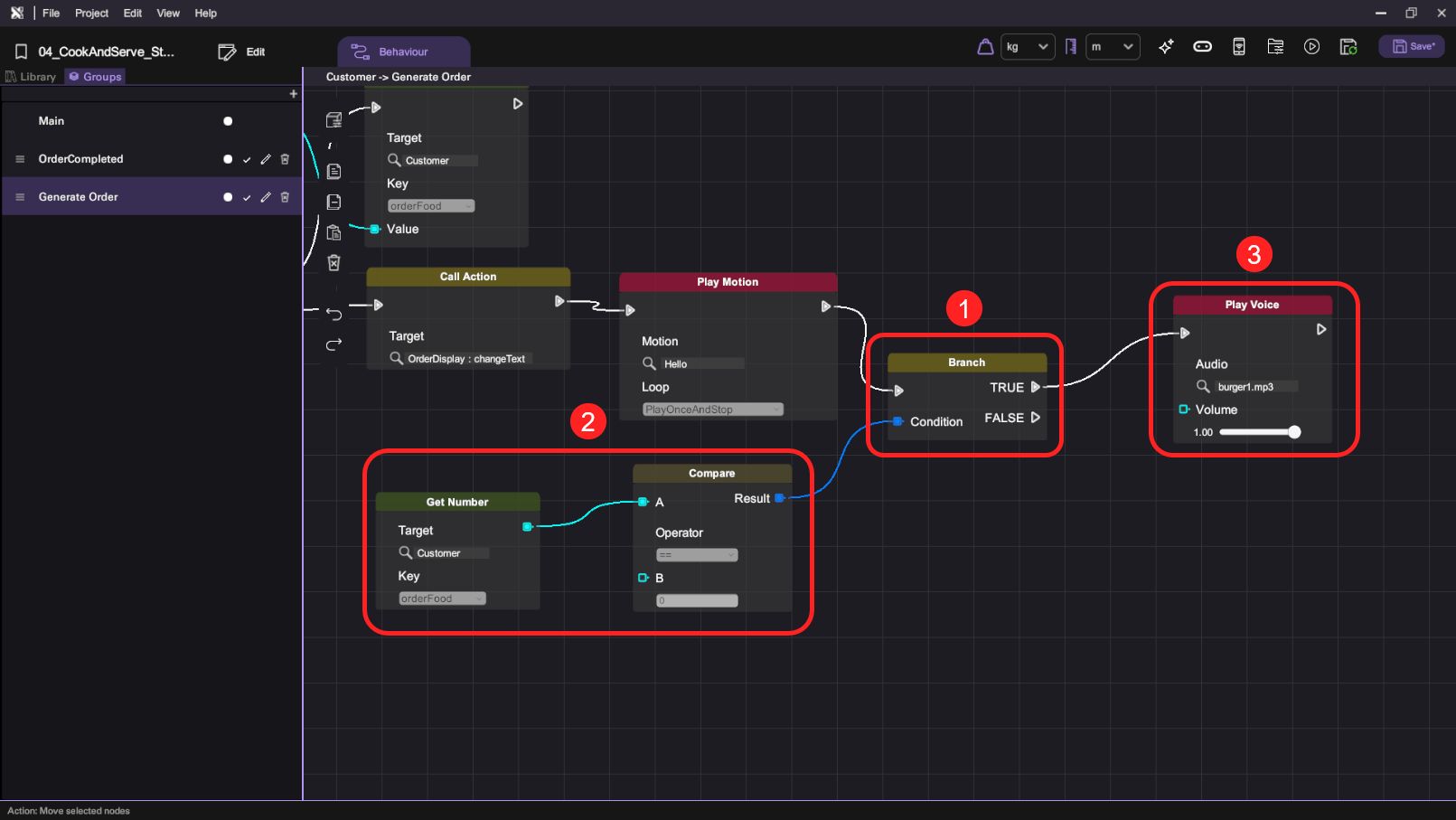Switch to the Library tab

coord(32,77)
